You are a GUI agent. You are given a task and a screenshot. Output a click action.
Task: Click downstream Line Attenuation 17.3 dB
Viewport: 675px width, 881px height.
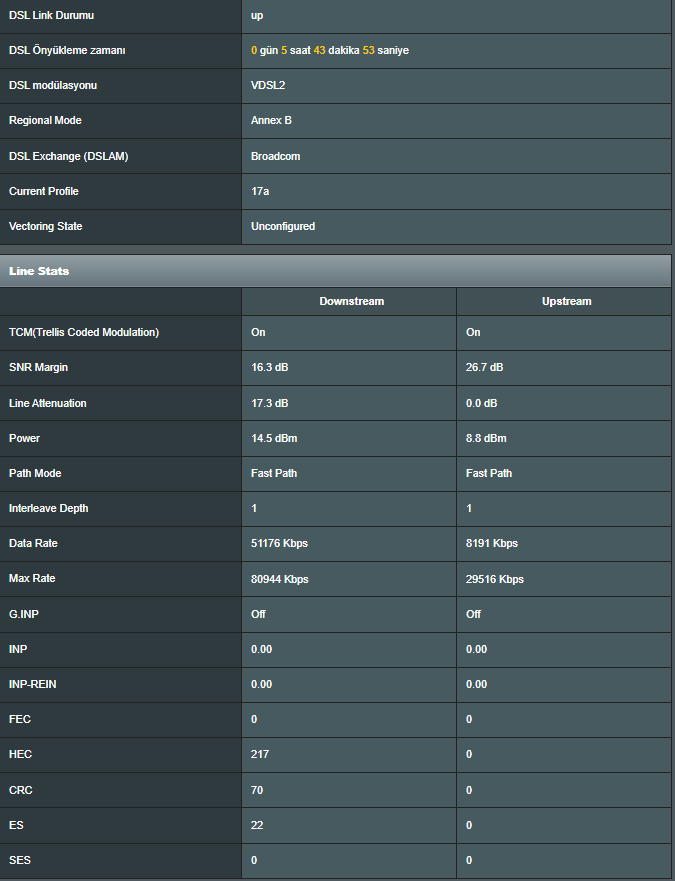coord(270,403)
